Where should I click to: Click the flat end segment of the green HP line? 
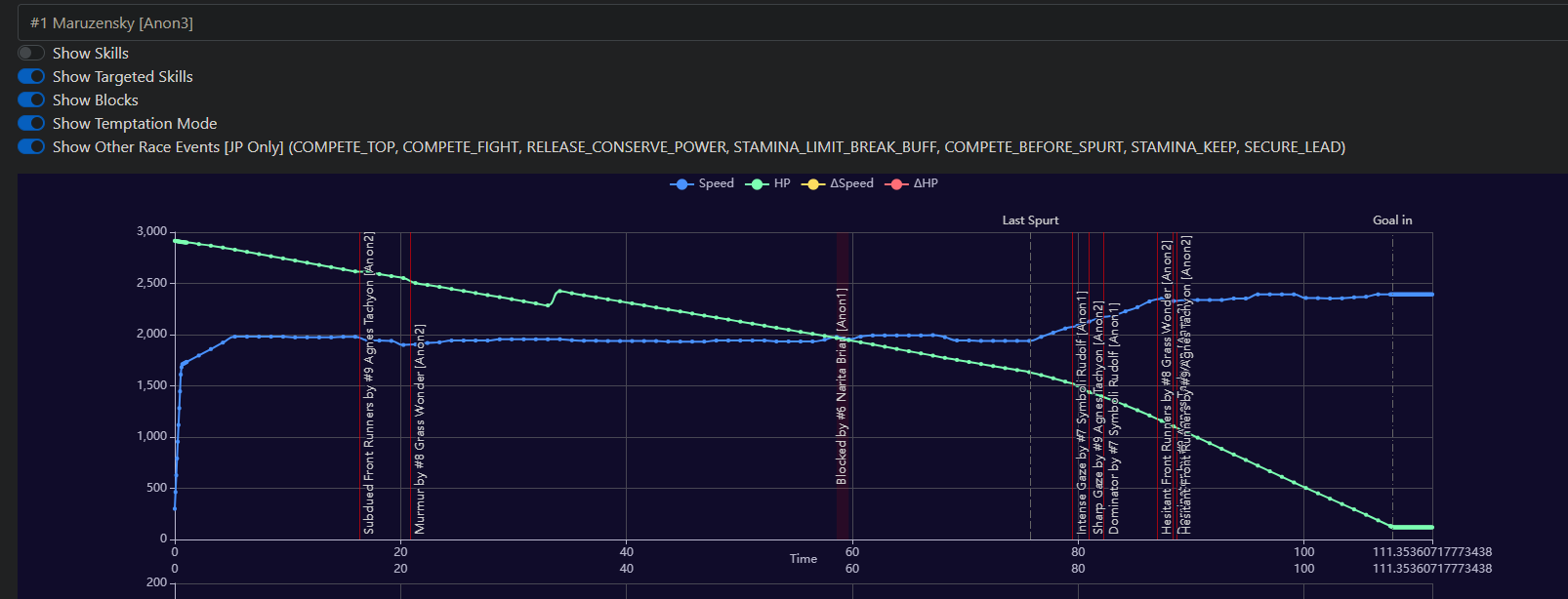pos(1412,527)
